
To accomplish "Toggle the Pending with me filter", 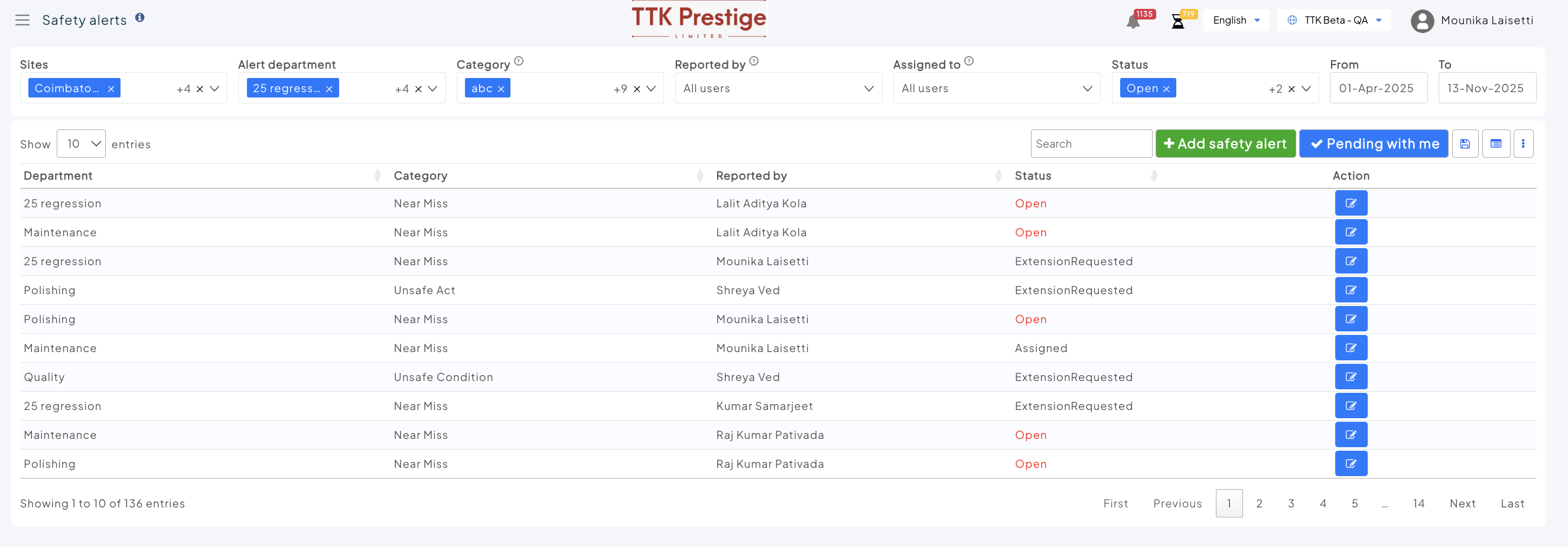I will point(1373,144).
